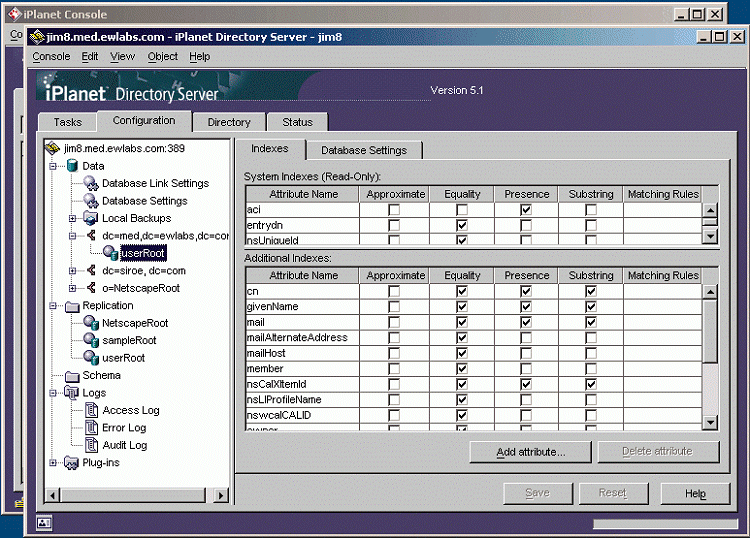Click the System Indexes scrollbar thumb
This screenshot has height=538, width=750.
pyautogui.click(x=710, y=221)
